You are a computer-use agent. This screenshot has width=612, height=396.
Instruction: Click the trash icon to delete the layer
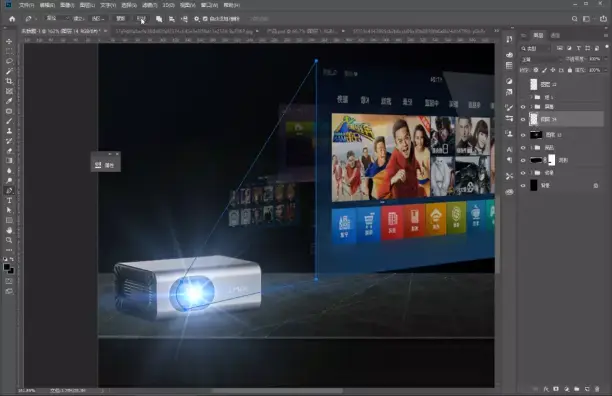point(597,389)
